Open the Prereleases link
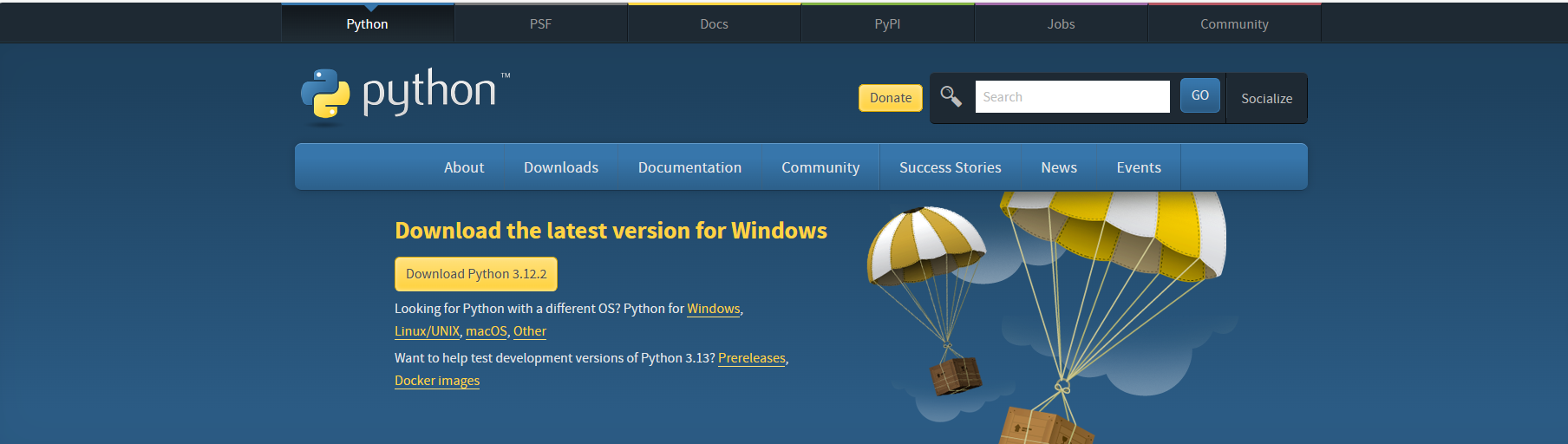This screenshot has height=444, width=1568. pyautogui.click(x=752, y=358)
